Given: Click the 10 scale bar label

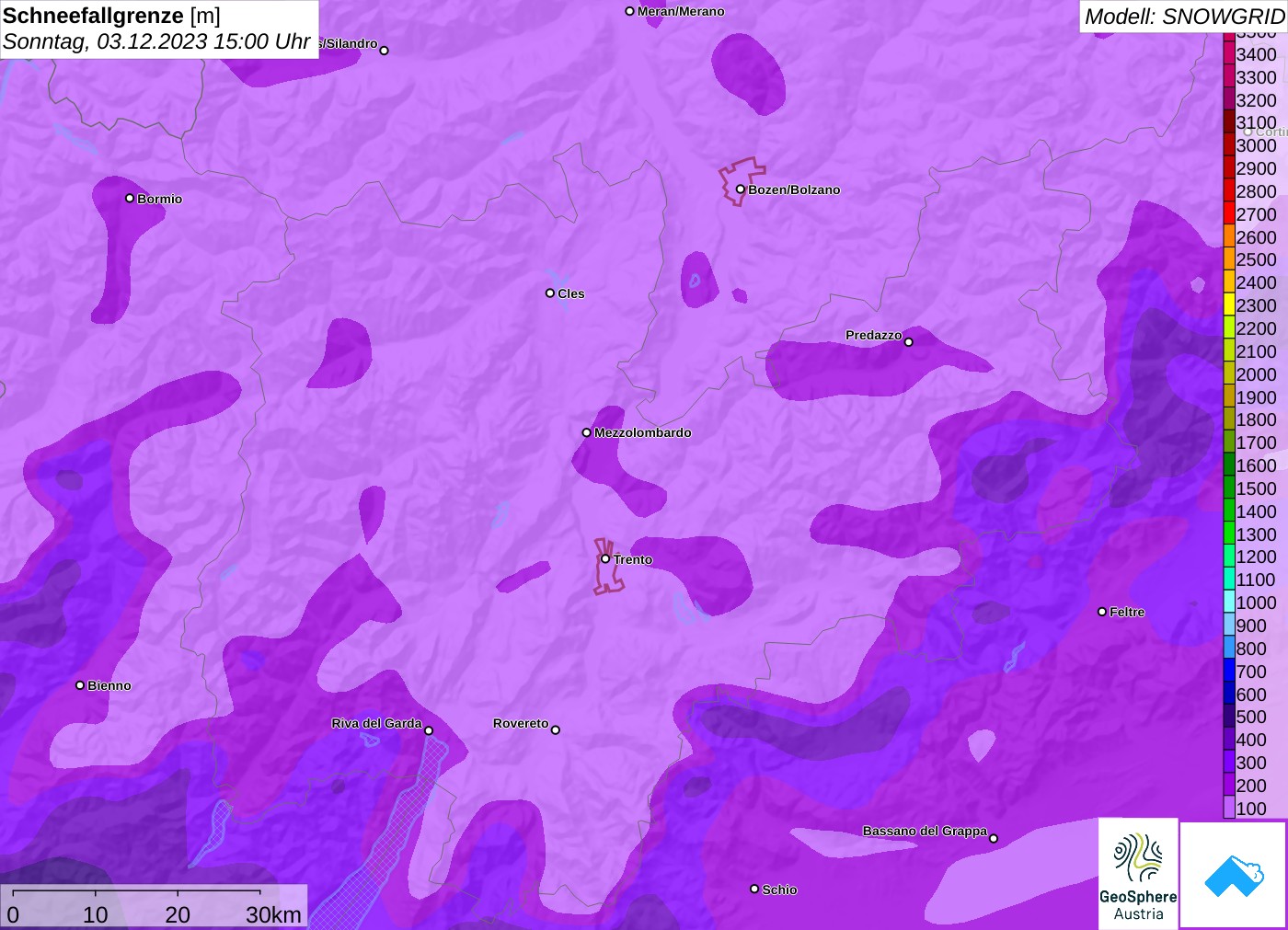Looking at the screenshot, I should [96, 914].
